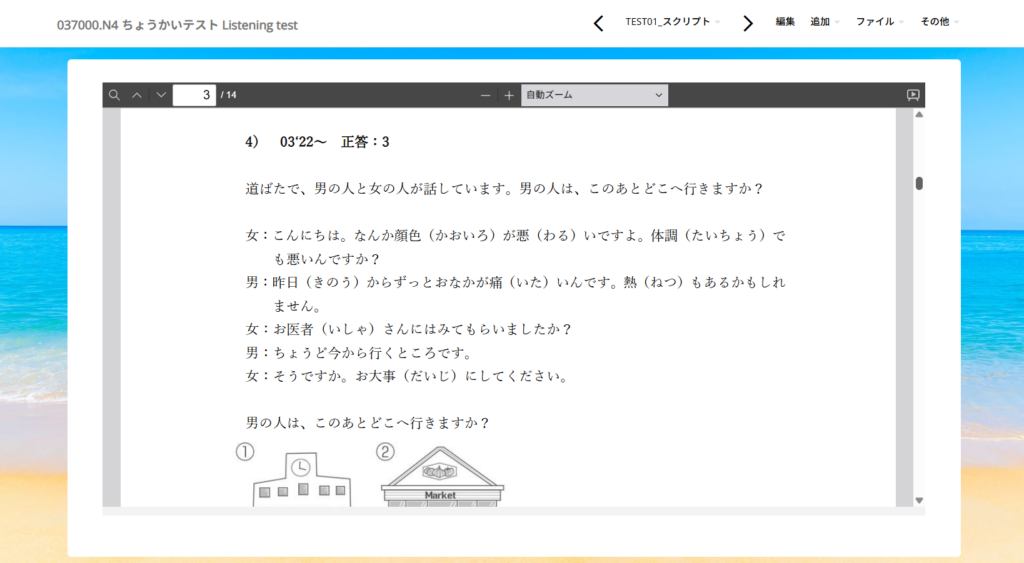The height and width of the screenshot is (563, 1024).
Task: Open the 037000.N4 Listening test title link
Action: tap(177, 25)
